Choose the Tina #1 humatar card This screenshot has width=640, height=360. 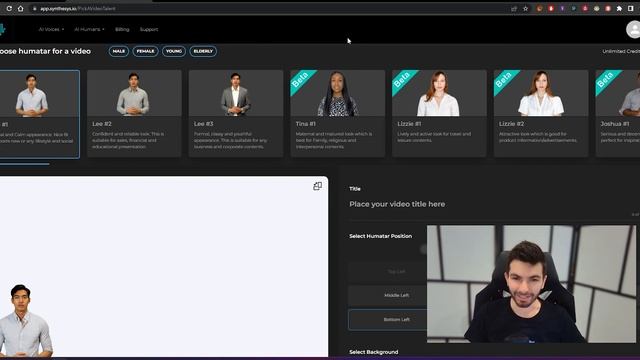coord(338,113)
